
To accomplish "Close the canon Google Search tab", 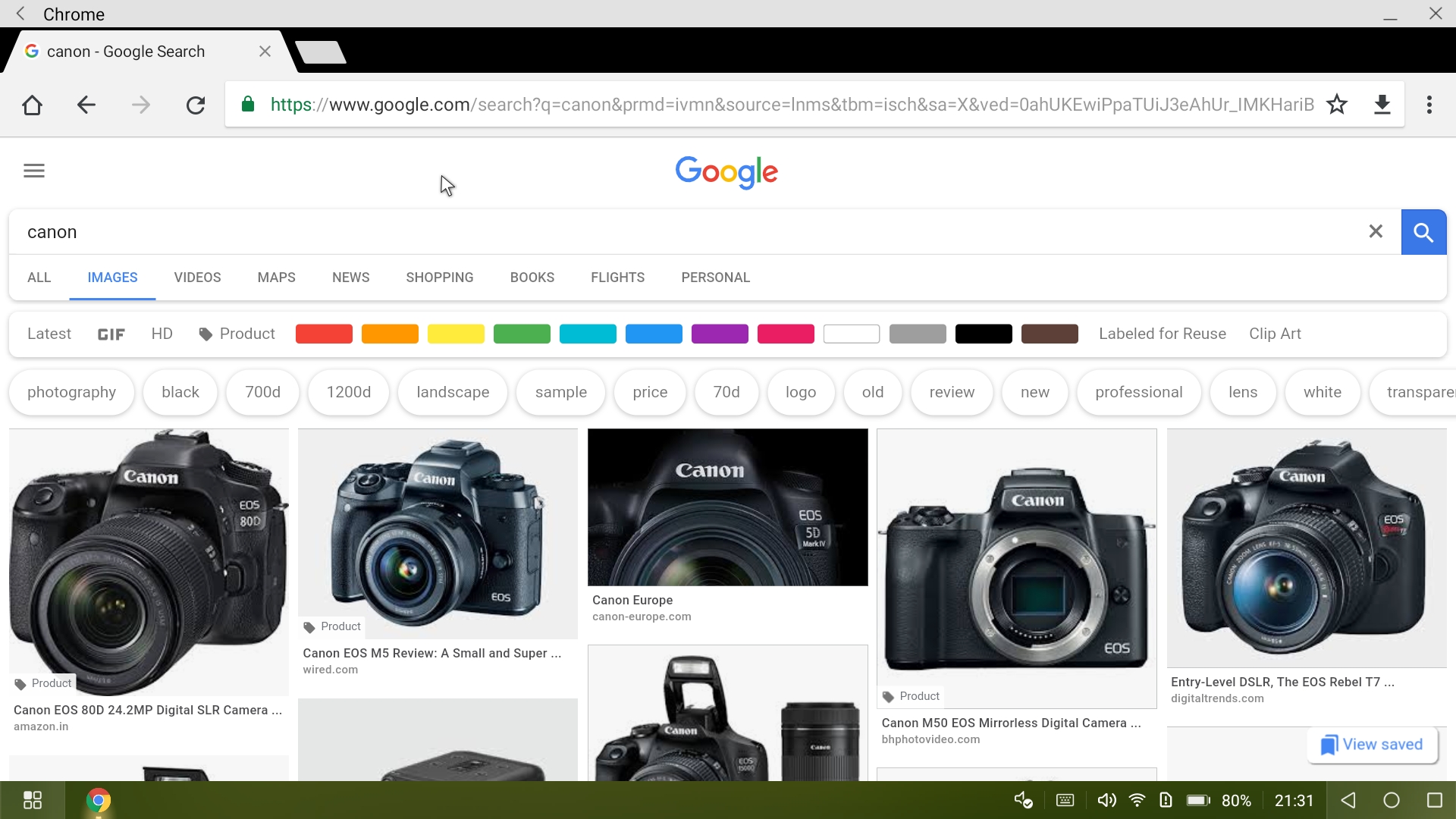I will pyautogui.click(x=265, y=52).
